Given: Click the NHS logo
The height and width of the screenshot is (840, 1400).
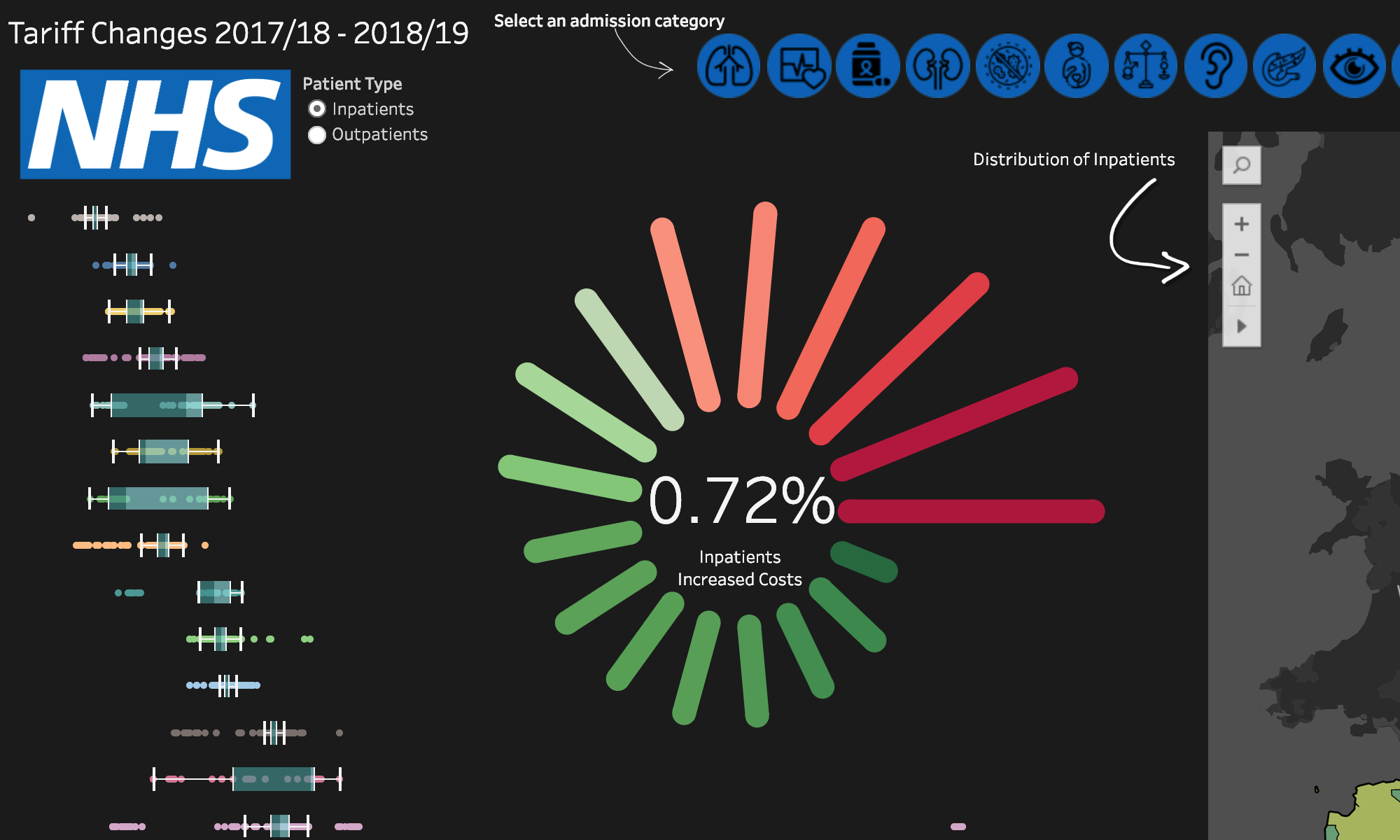Looking at the screenshot, I should click(x=155, y=124).
